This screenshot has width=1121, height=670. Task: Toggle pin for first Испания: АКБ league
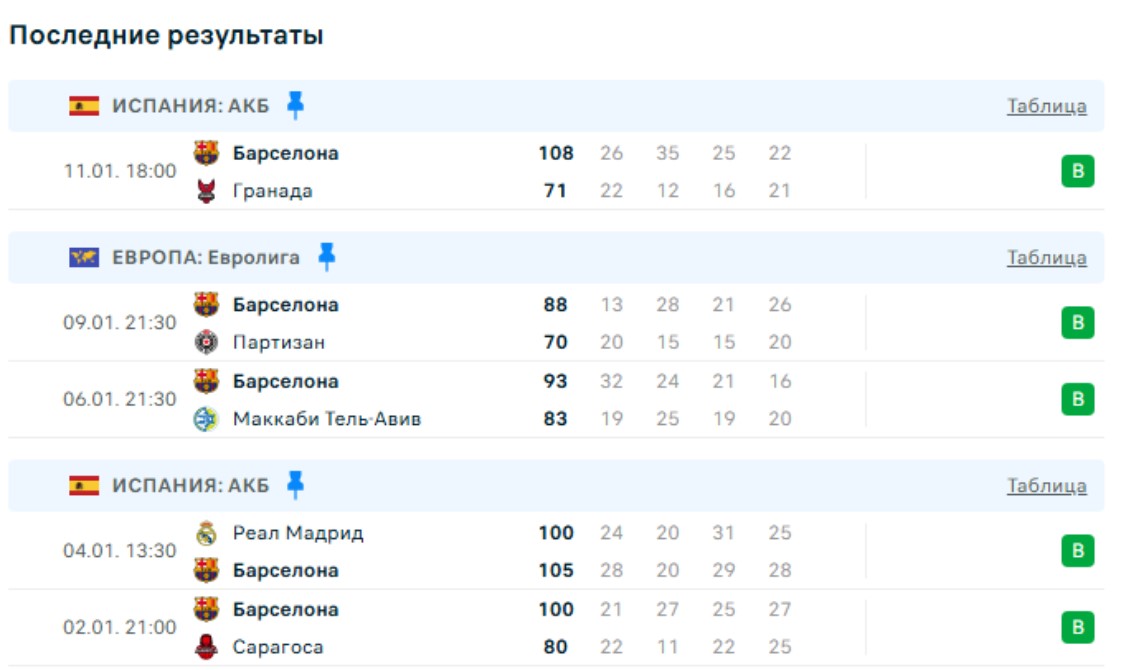point(295,105)
